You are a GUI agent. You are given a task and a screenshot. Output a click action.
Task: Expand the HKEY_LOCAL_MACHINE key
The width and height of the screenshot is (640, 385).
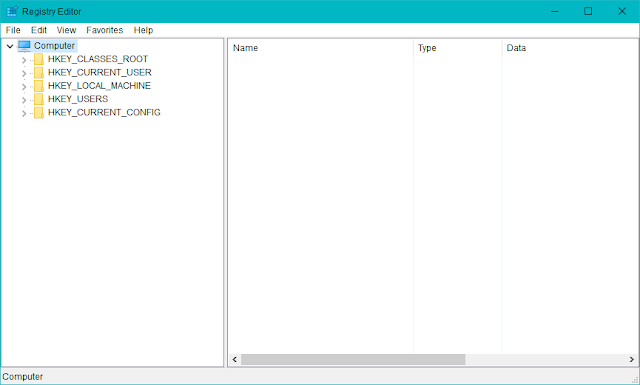pyautogui.click(x=24, y=87)
